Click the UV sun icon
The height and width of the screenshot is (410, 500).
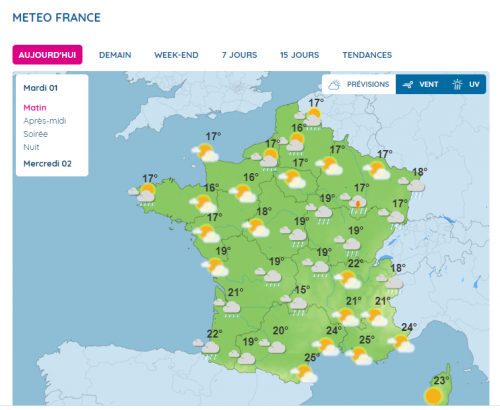pos(457,84)
